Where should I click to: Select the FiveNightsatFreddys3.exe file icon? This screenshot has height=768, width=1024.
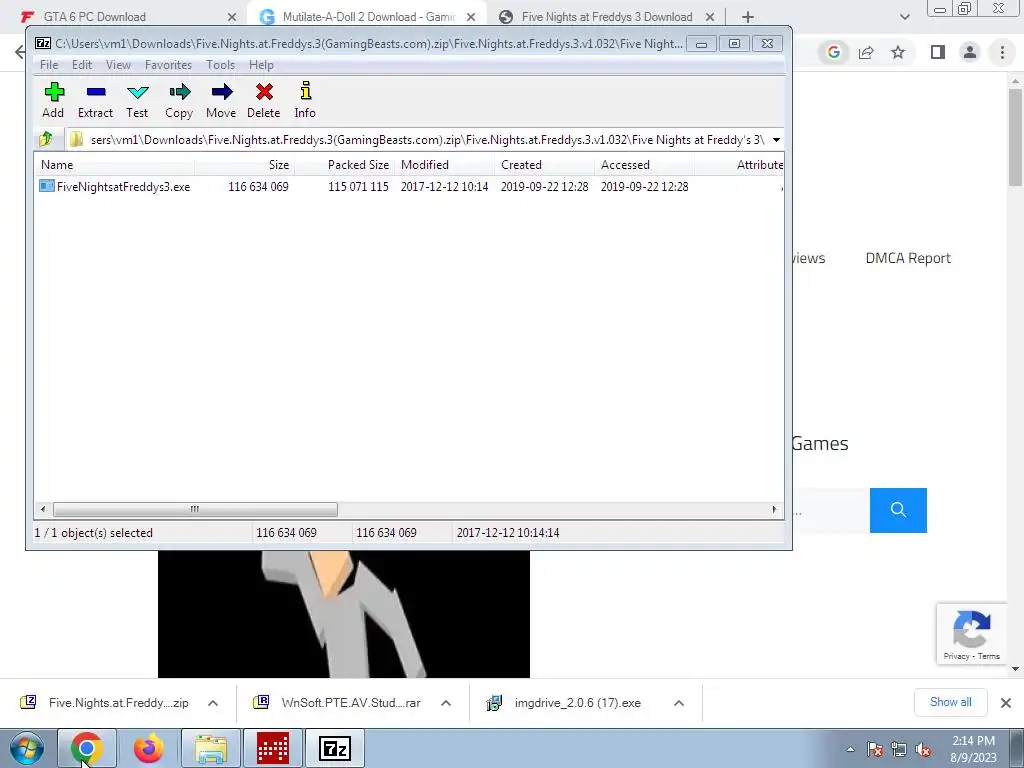tap(46, 186)
